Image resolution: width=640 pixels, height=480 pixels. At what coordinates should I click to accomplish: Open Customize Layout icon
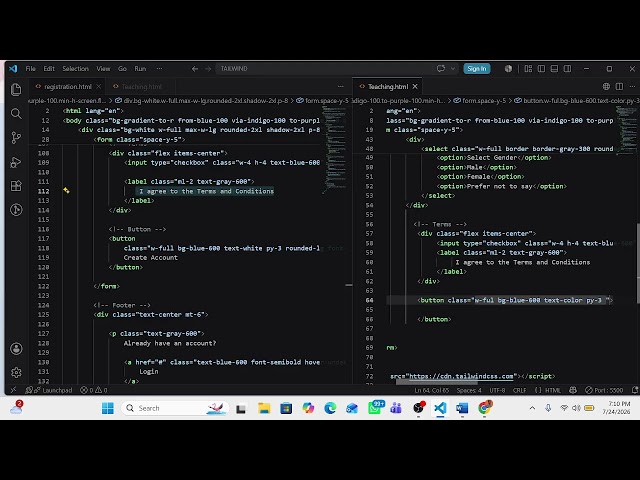[x=528, y=69]
